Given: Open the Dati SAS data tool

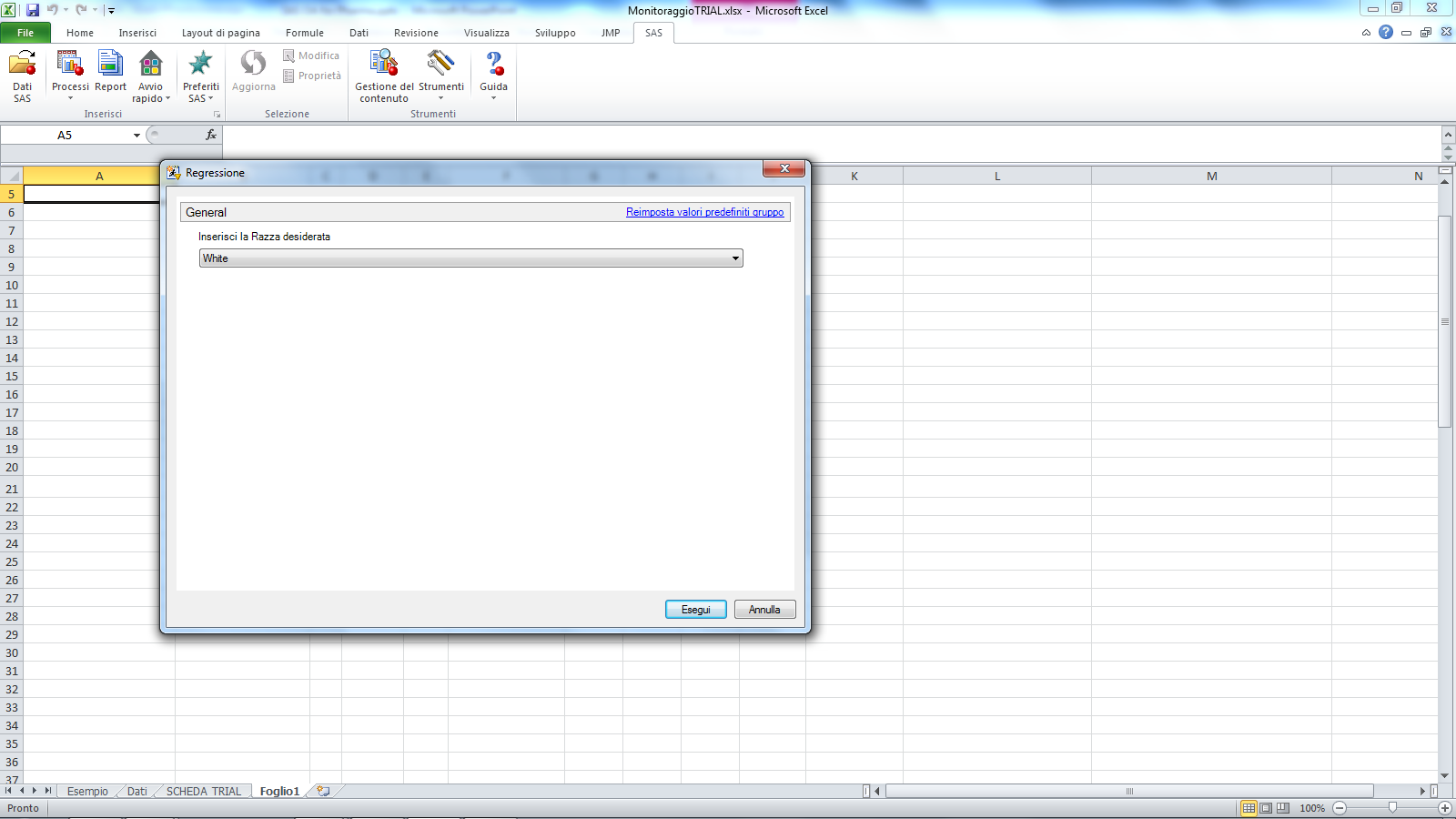Looking at the screenshot, I should (x=22, y=76).
